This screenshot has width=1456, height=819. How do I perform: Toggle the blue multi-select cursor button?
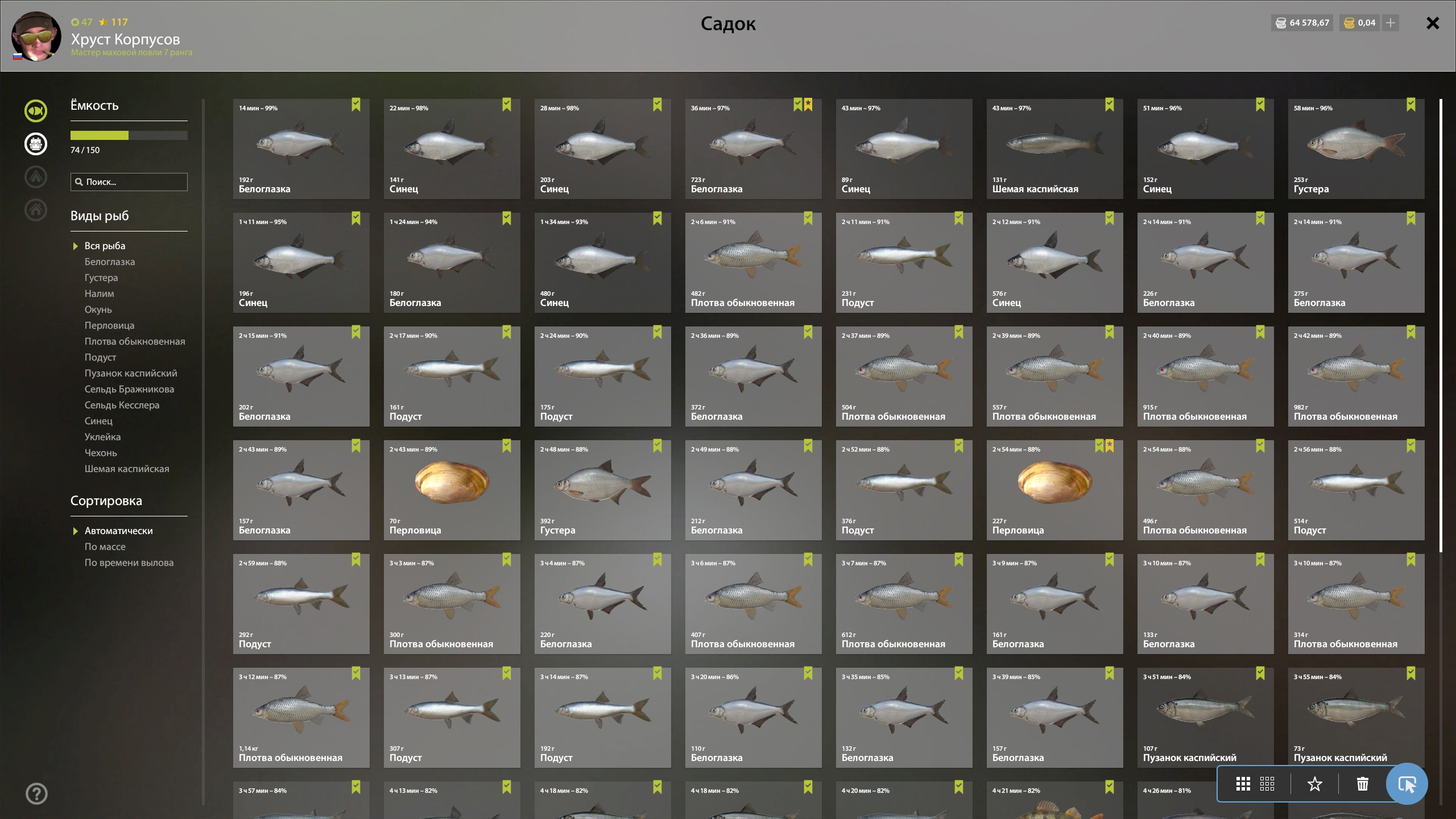tap(1407, 784)
